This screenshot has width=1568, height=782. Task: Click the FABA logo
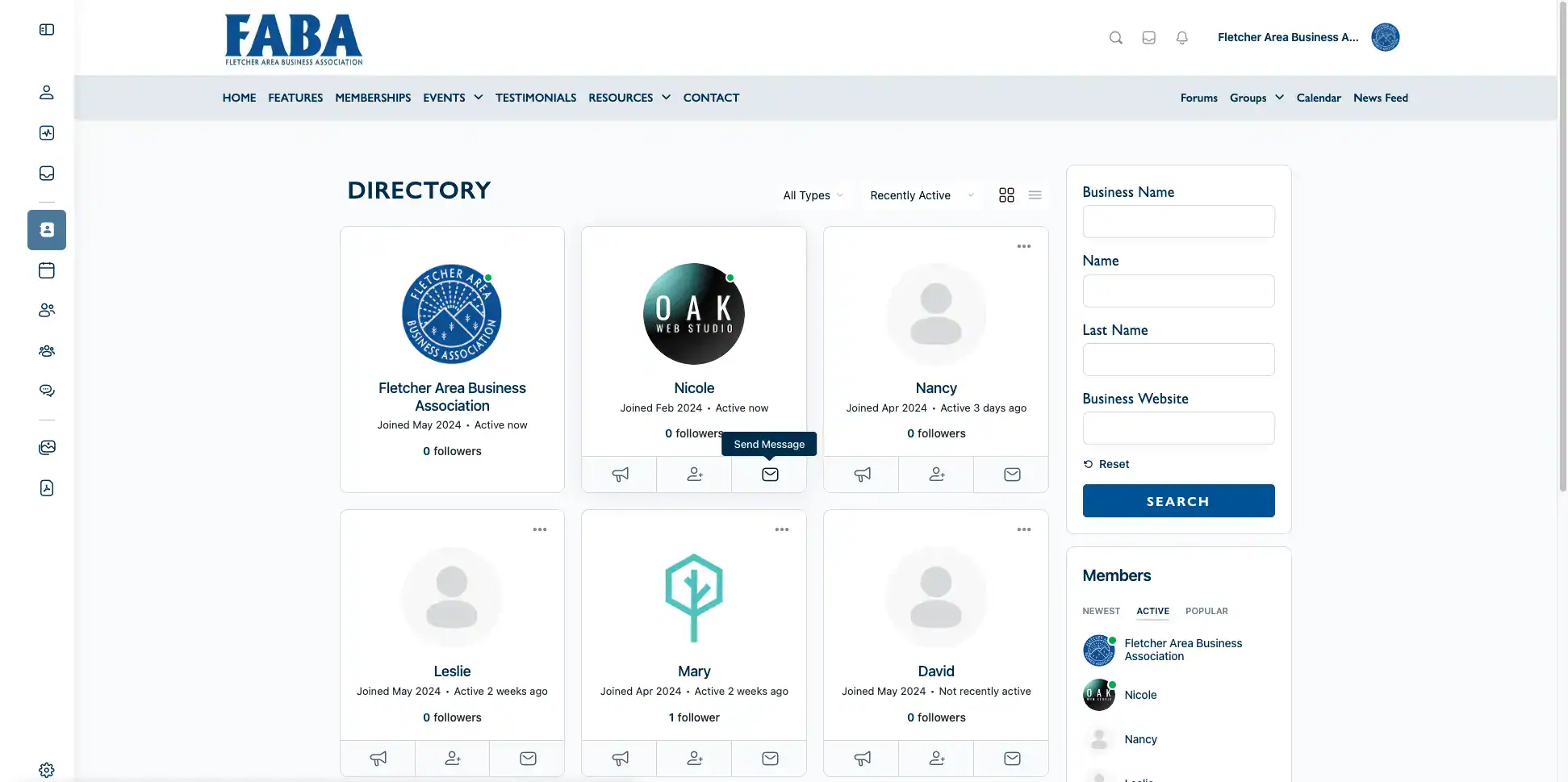[x=294, y=39]
